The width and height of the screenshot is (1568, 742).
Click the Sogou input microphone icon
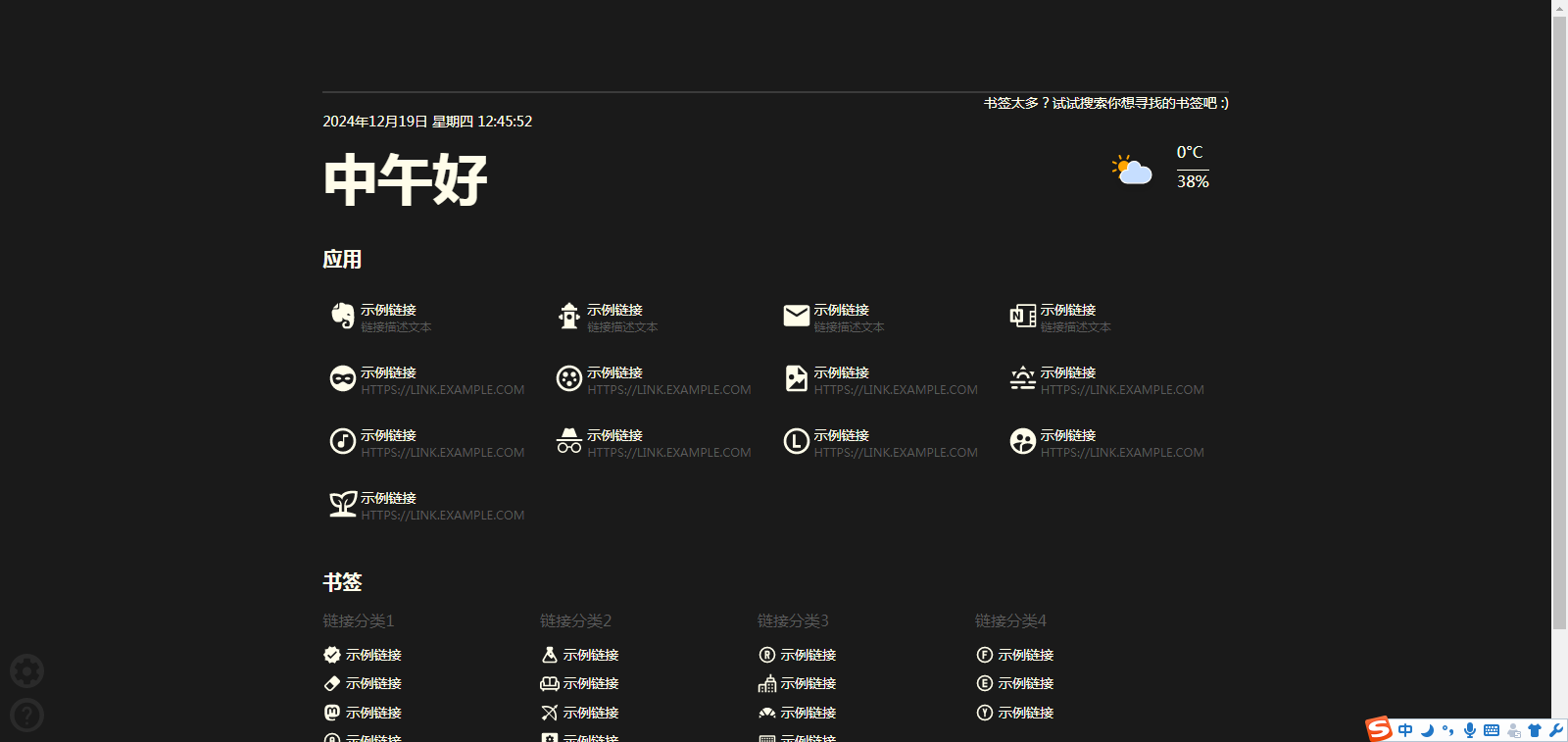(1470, 730)
